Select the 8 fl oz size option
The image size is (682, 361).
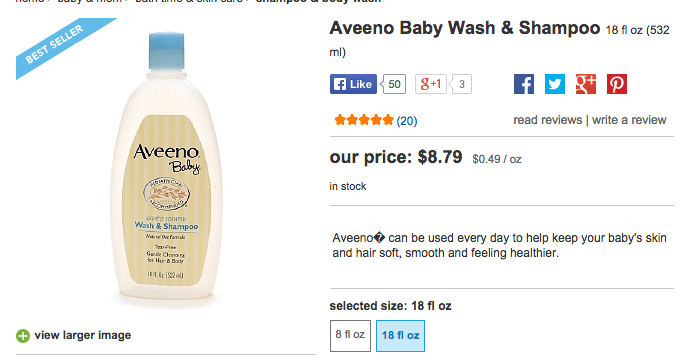(x=350, y=336)
